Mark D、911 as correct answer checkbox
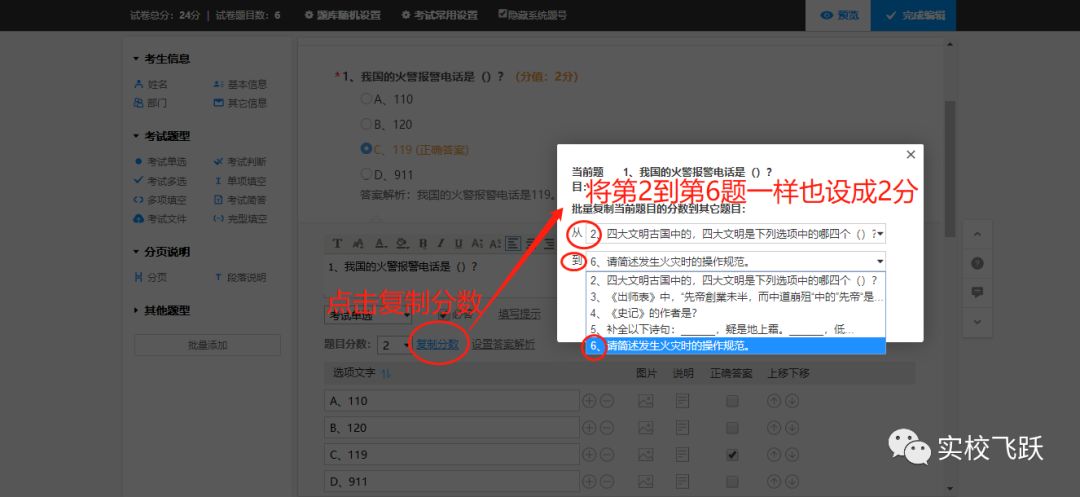The image size is (1080, 497). point(732,480)
